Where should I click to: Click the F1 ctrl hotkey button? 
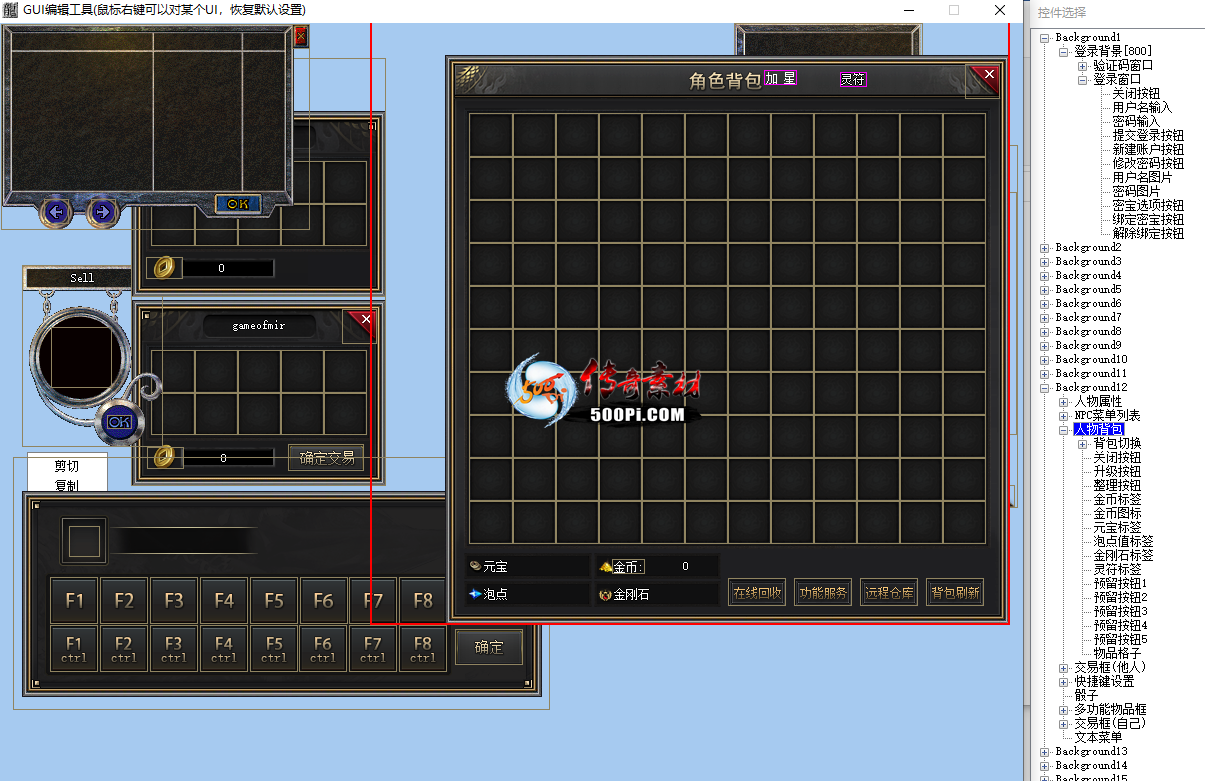(75, 649)
